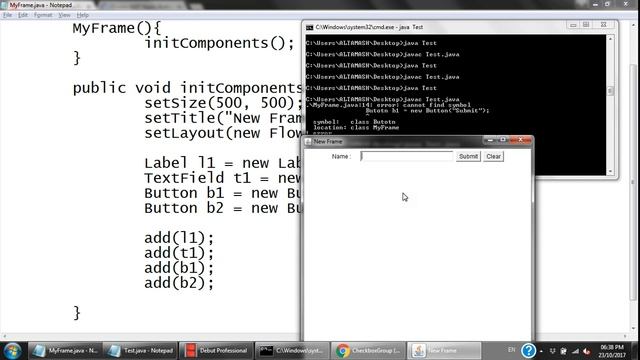640x360 pixels.
Task: Click 'symbol: class Butotn' error line in cmd
Action: pos(354,122)
